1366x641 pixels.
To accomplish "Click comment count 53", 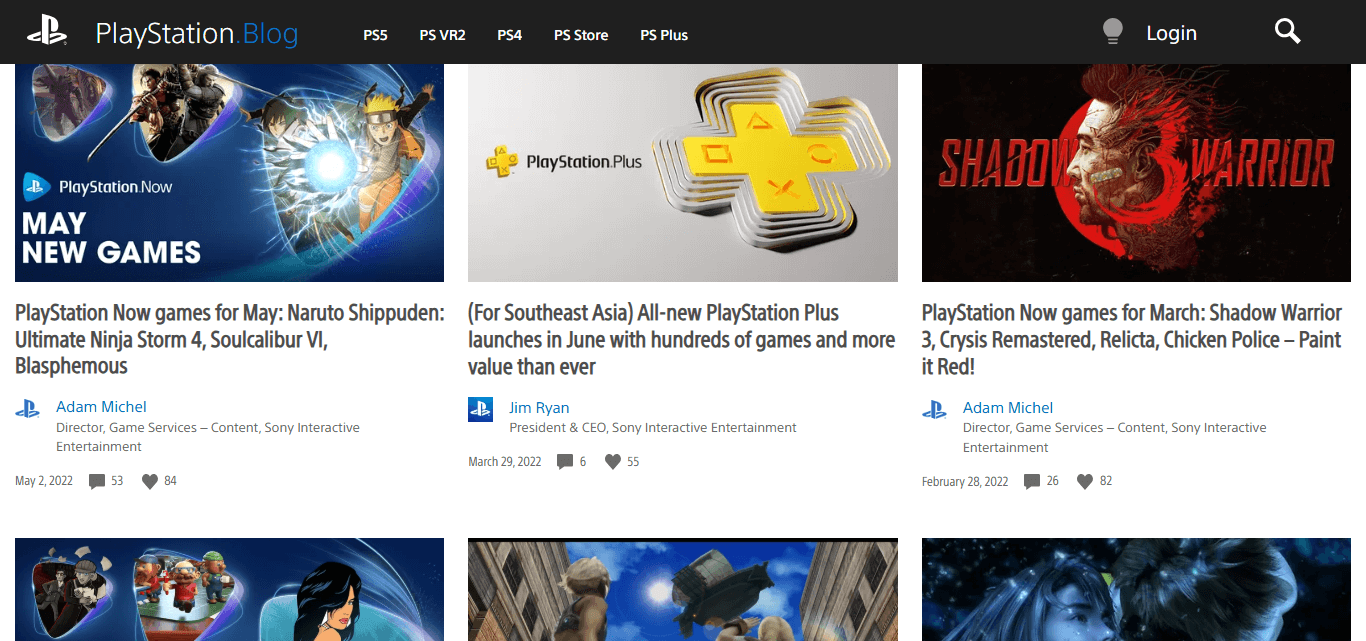I will [117, 481].
